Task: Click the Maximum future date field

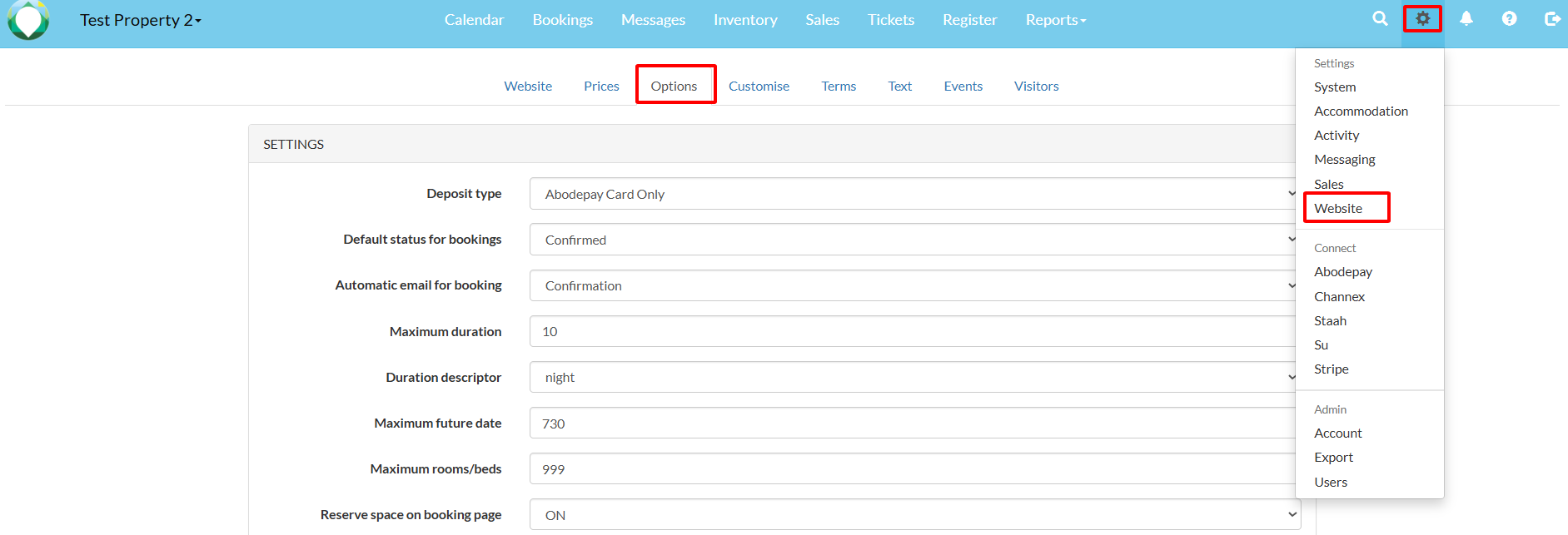Action: point(914,424)
